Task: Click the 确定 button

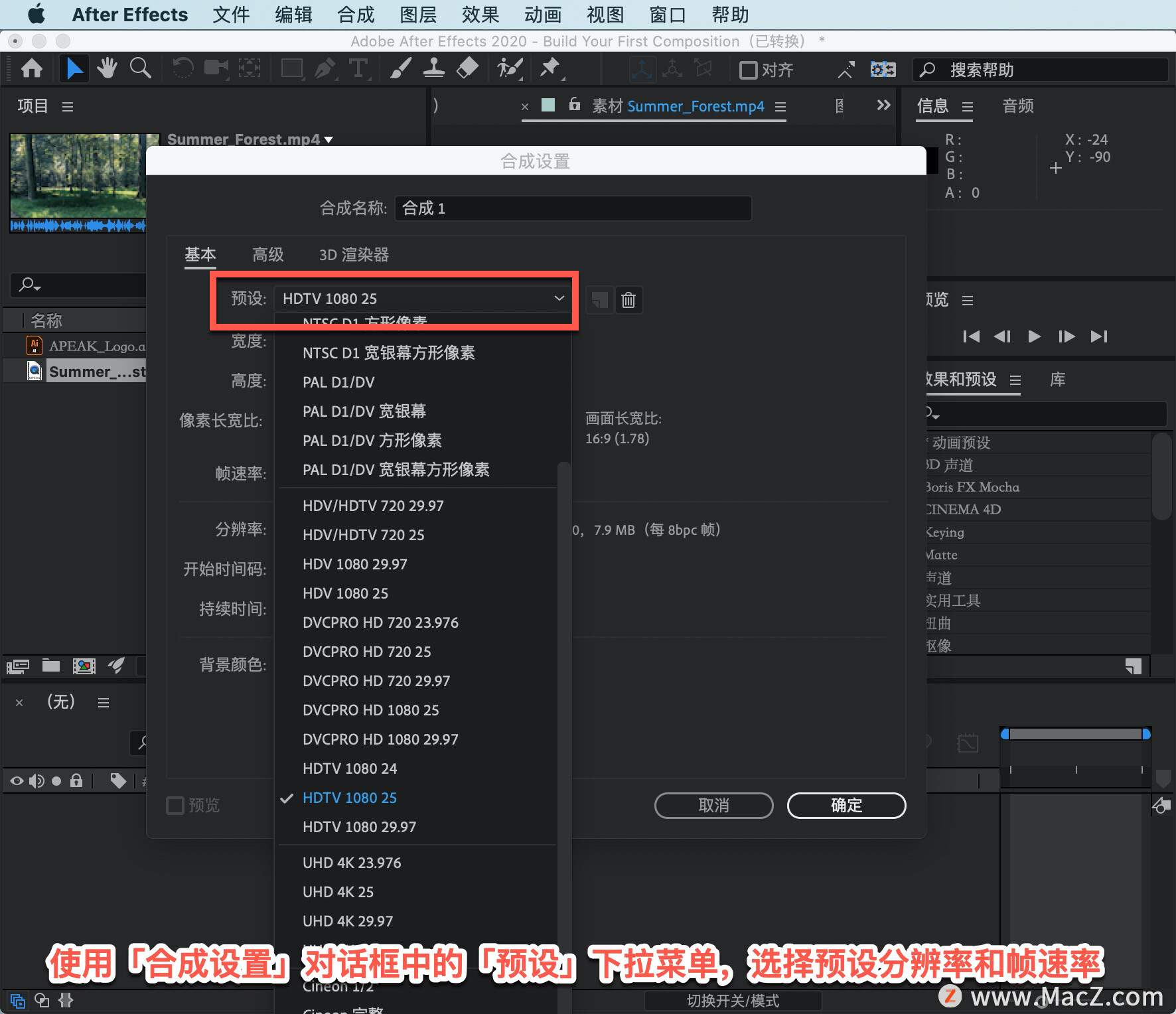Action: click(x=846, y=806)
